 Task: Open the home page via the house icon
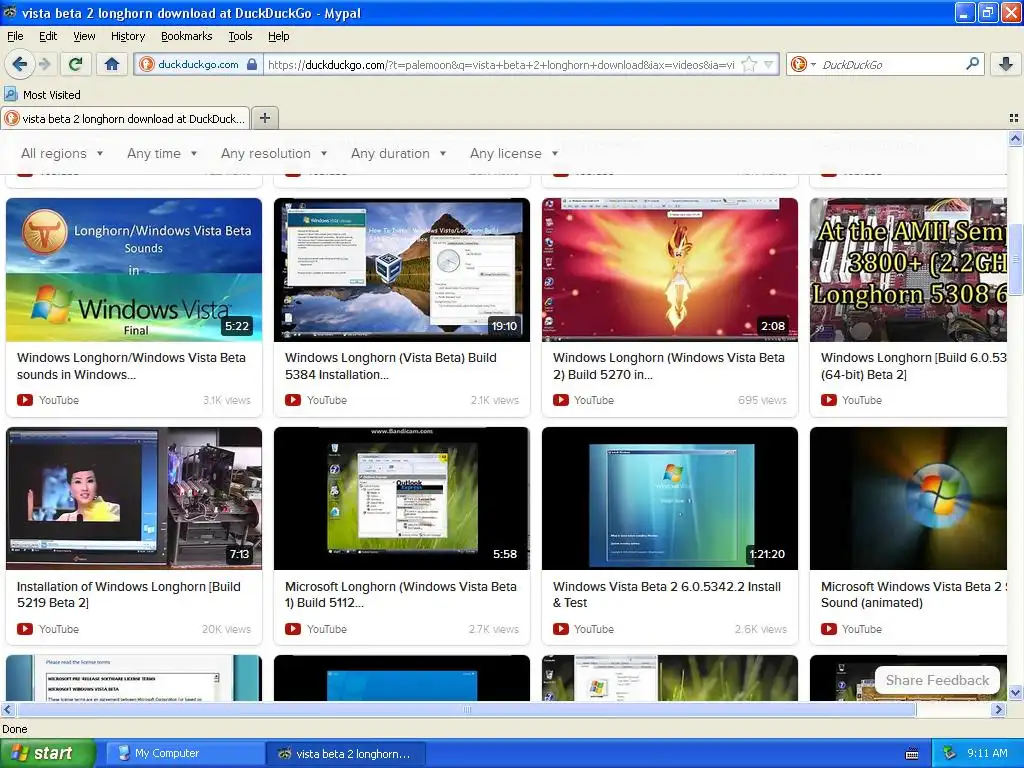tap(112, 64)
